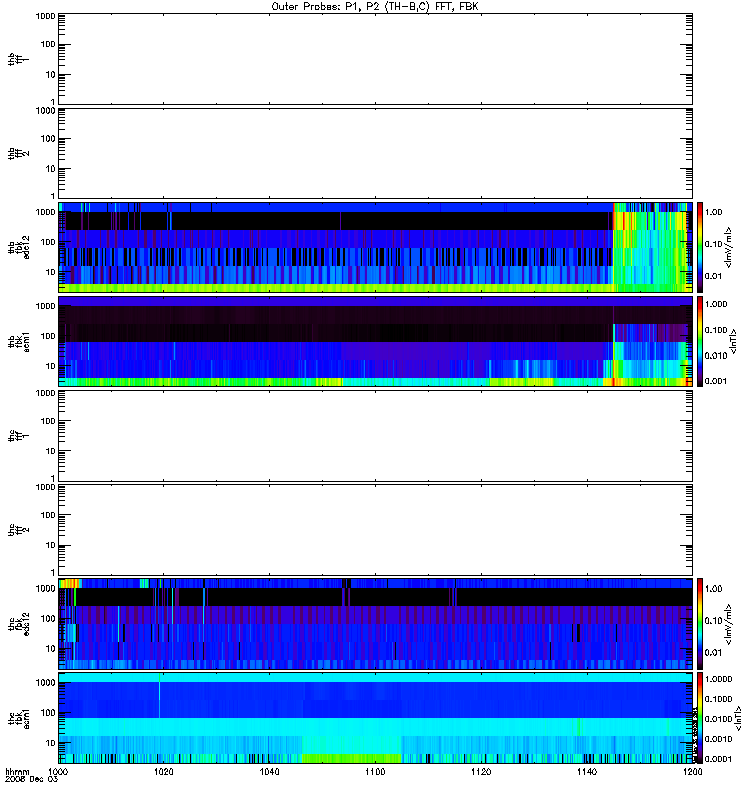Click the 'thc fbk edc12' y-axis title
The height and width of the screenshot is (800, 750).
(19, 624)
